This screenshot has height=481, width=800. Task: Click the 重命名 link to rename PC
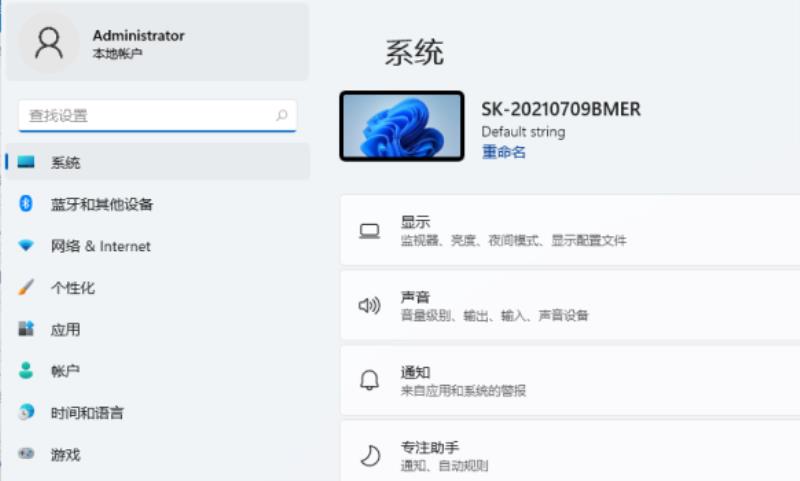tap(504, 151)
